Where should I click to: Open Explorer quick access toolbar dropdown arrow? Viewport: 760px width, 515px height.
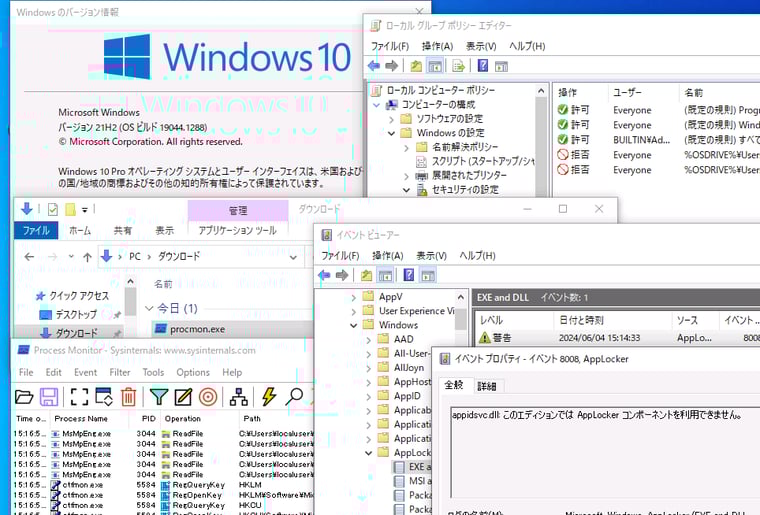point(84,210)
